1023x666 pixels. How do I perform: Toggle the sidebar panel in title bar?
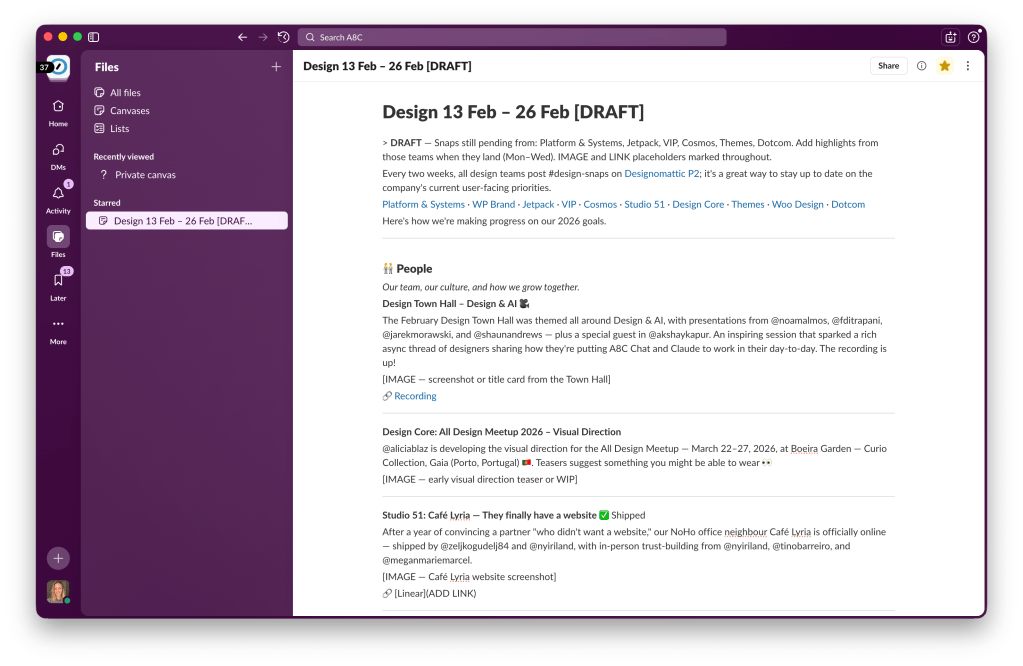93,37
